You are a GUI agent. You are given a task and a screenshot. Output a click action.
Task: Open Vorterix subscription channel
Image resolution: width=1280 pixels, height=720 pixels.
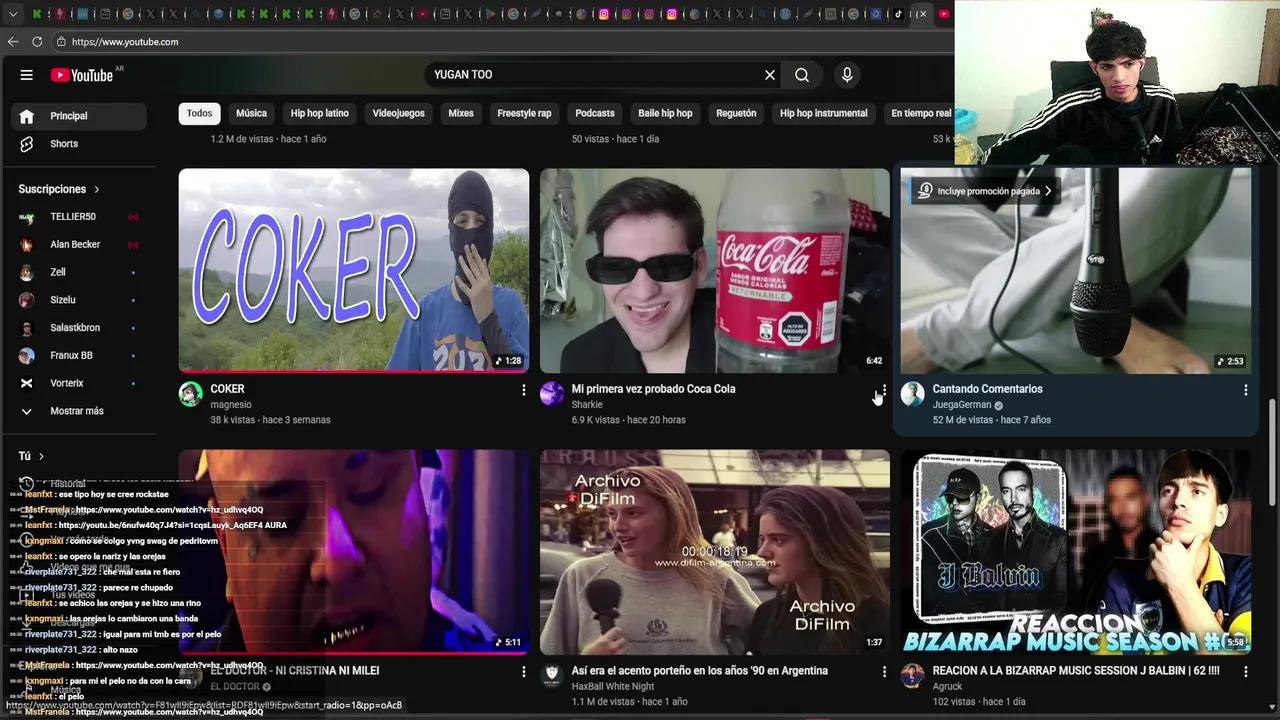click(79, 383)
